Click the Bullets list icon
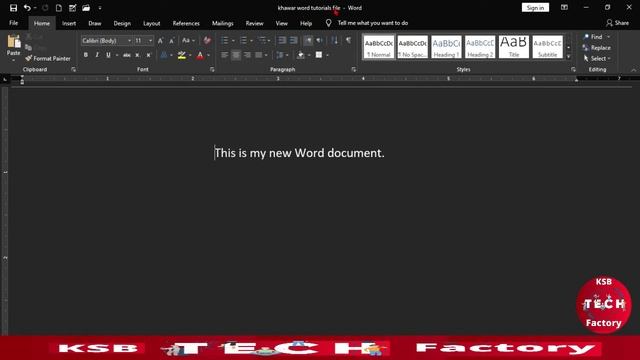 click(x=224, y=40)
